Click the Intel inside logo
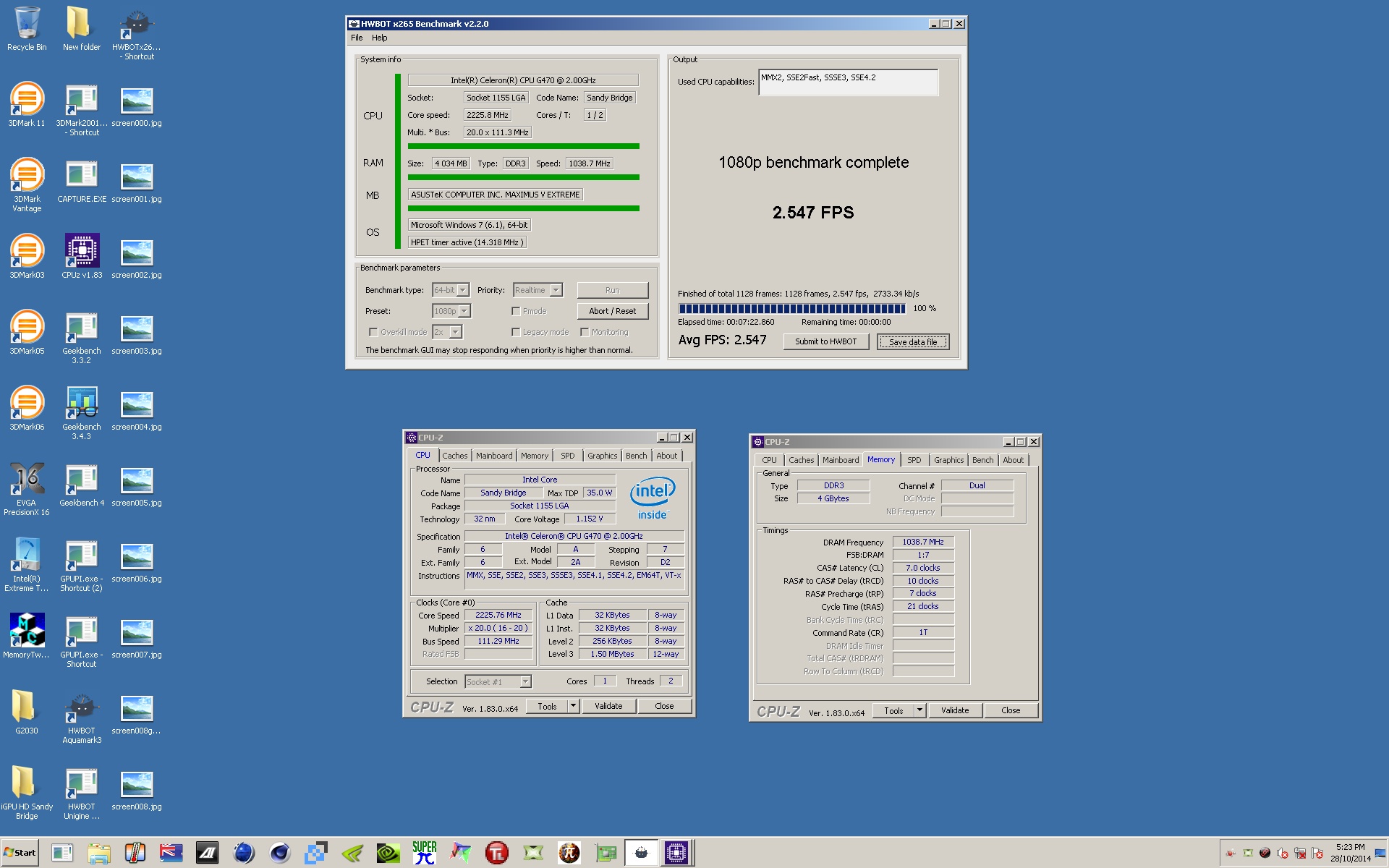 tap(653, 497)
